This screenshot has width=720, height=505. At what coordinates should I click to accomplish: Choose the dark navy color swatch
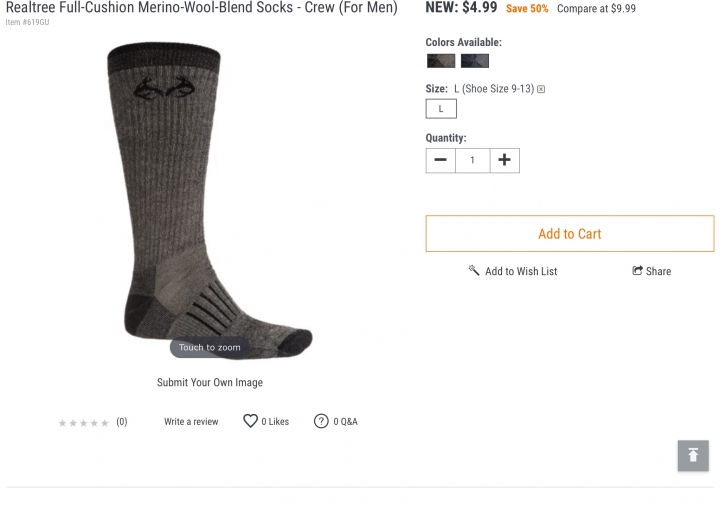coord(475,61)
